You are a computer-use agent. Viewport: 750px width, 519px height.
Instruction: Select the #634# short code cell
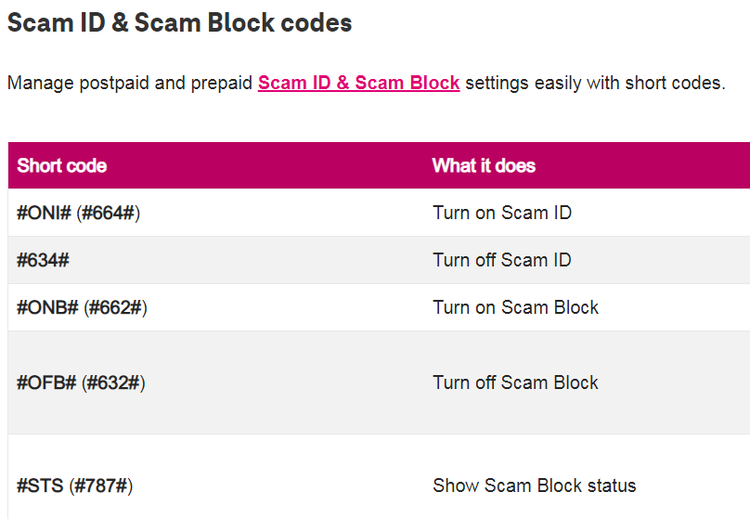(43, 260)
